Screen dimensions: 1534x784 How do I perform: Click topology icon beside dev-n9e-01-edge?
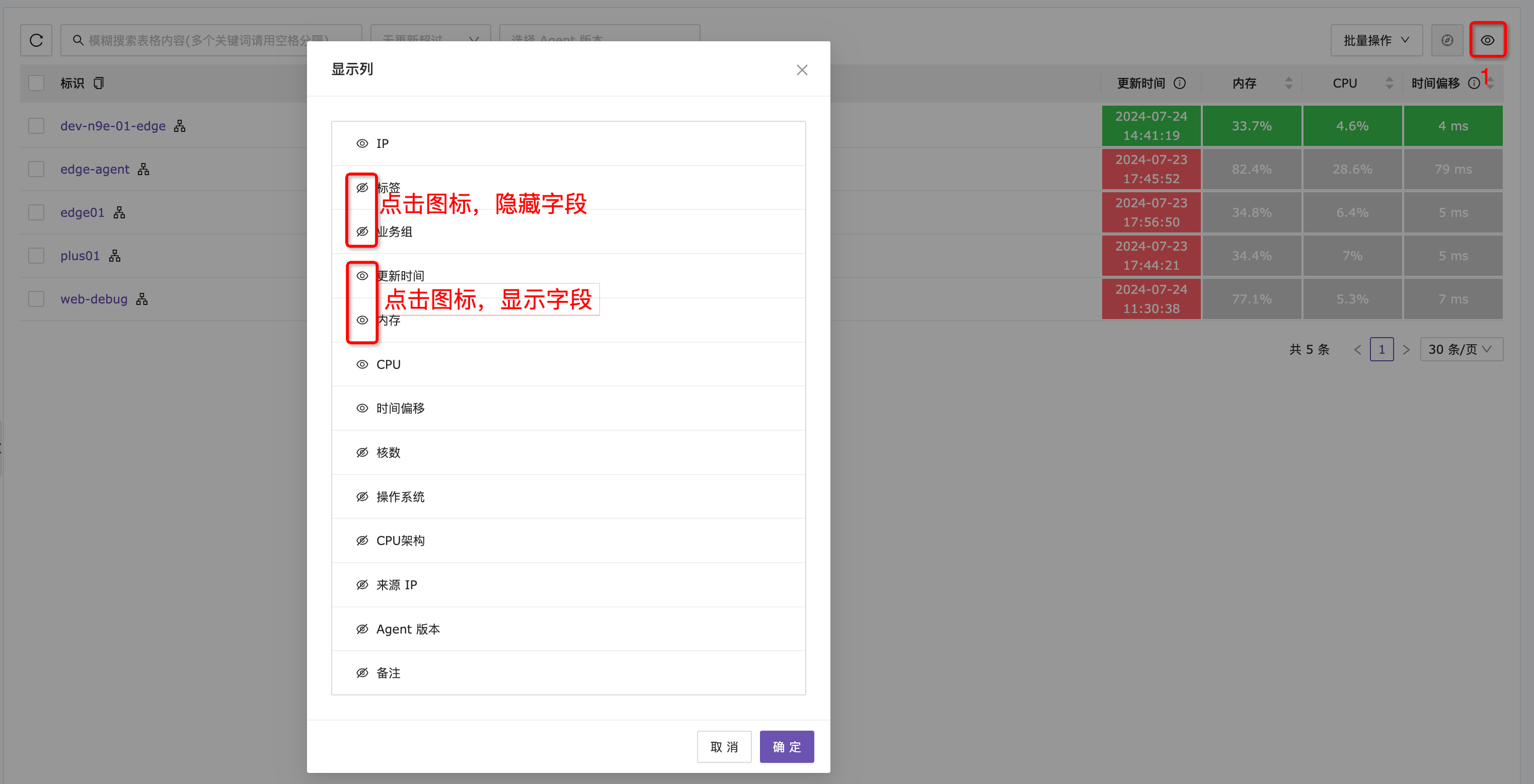[180, 126]
